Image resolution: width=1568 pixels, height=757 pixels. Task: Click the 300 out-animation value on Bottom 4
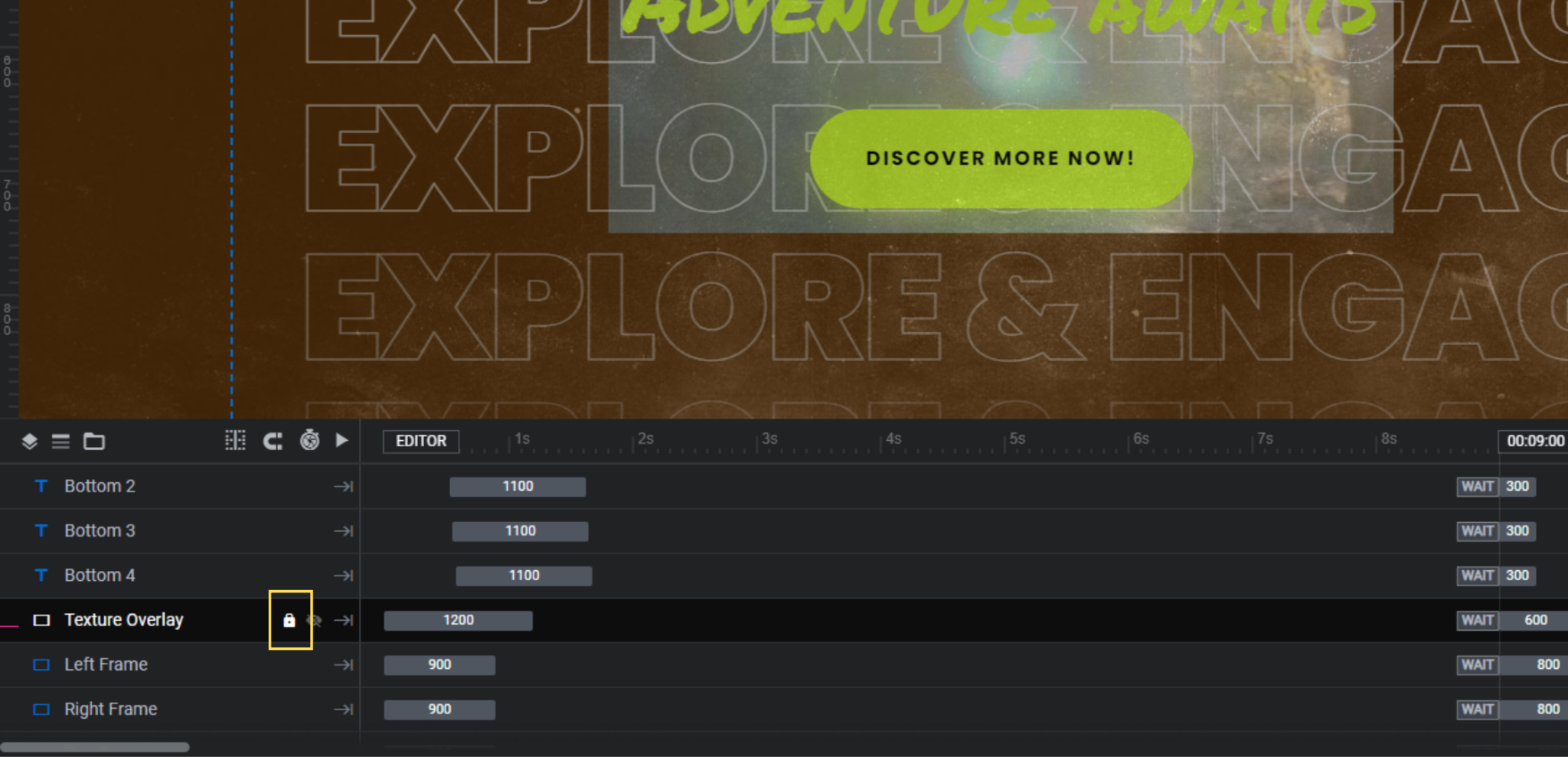1517,575
